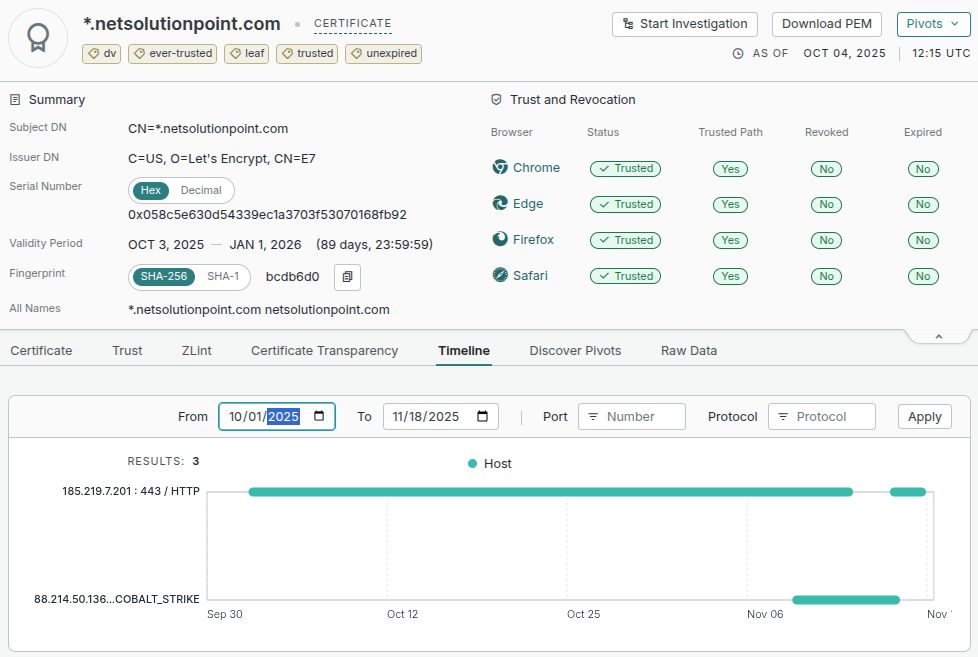
Task: Open the ZLint tab
Action: [x=196, y=351]
